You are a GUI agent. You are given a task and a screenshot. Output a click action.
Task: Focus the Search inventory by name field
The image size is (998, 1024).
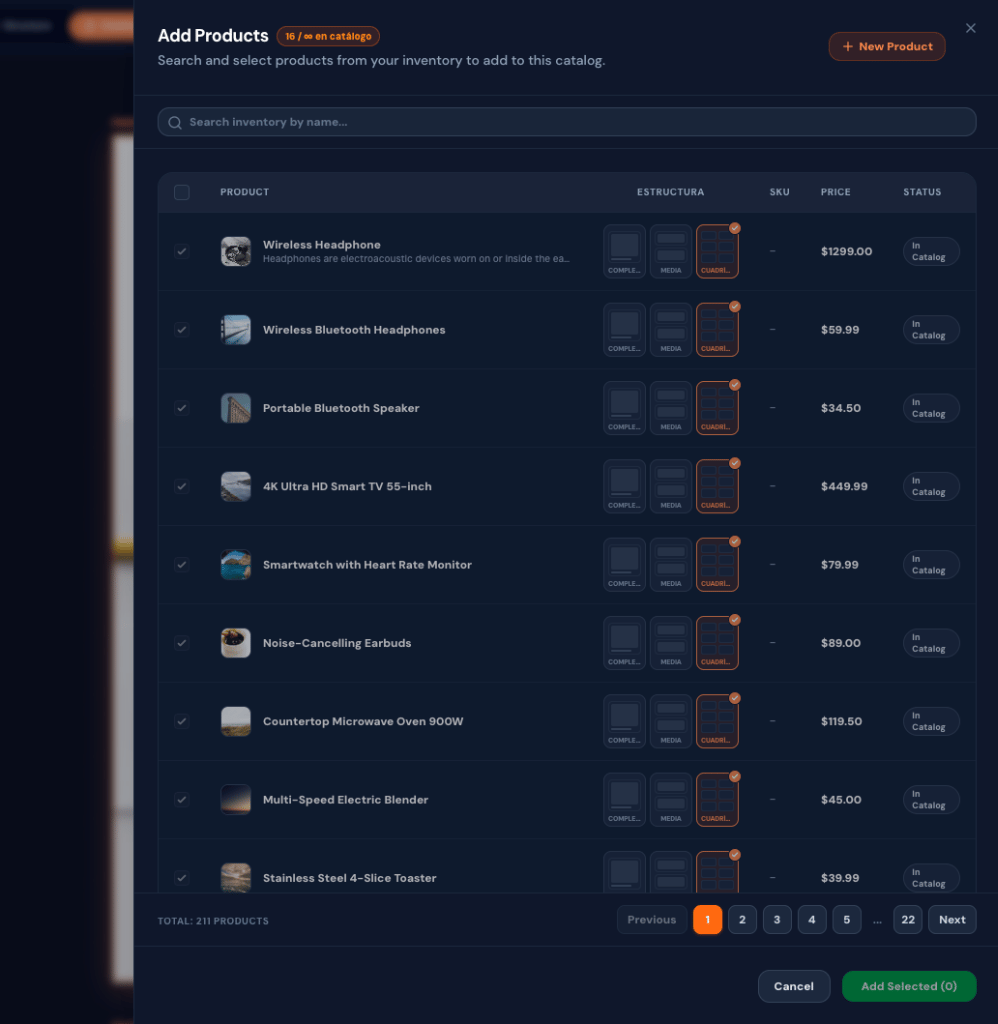(x=566, y=122)
